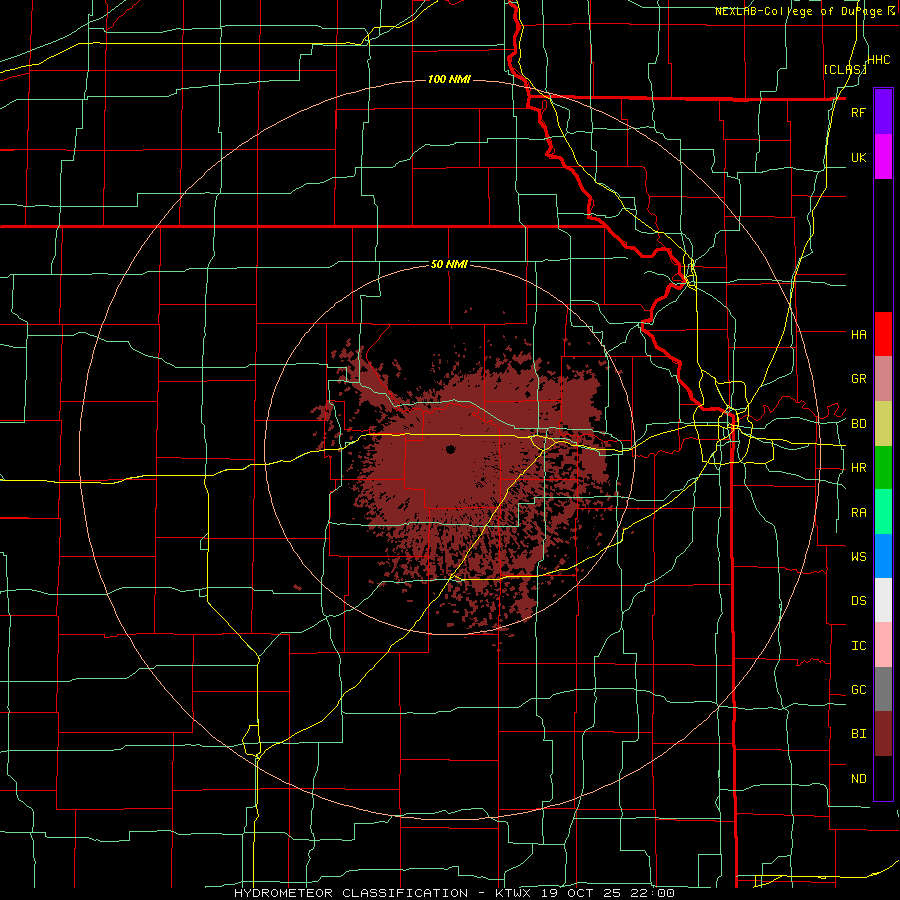Click the 'GC' legend label
The width and height of the screenshot is (900, 900).
[x=858, y=690]
